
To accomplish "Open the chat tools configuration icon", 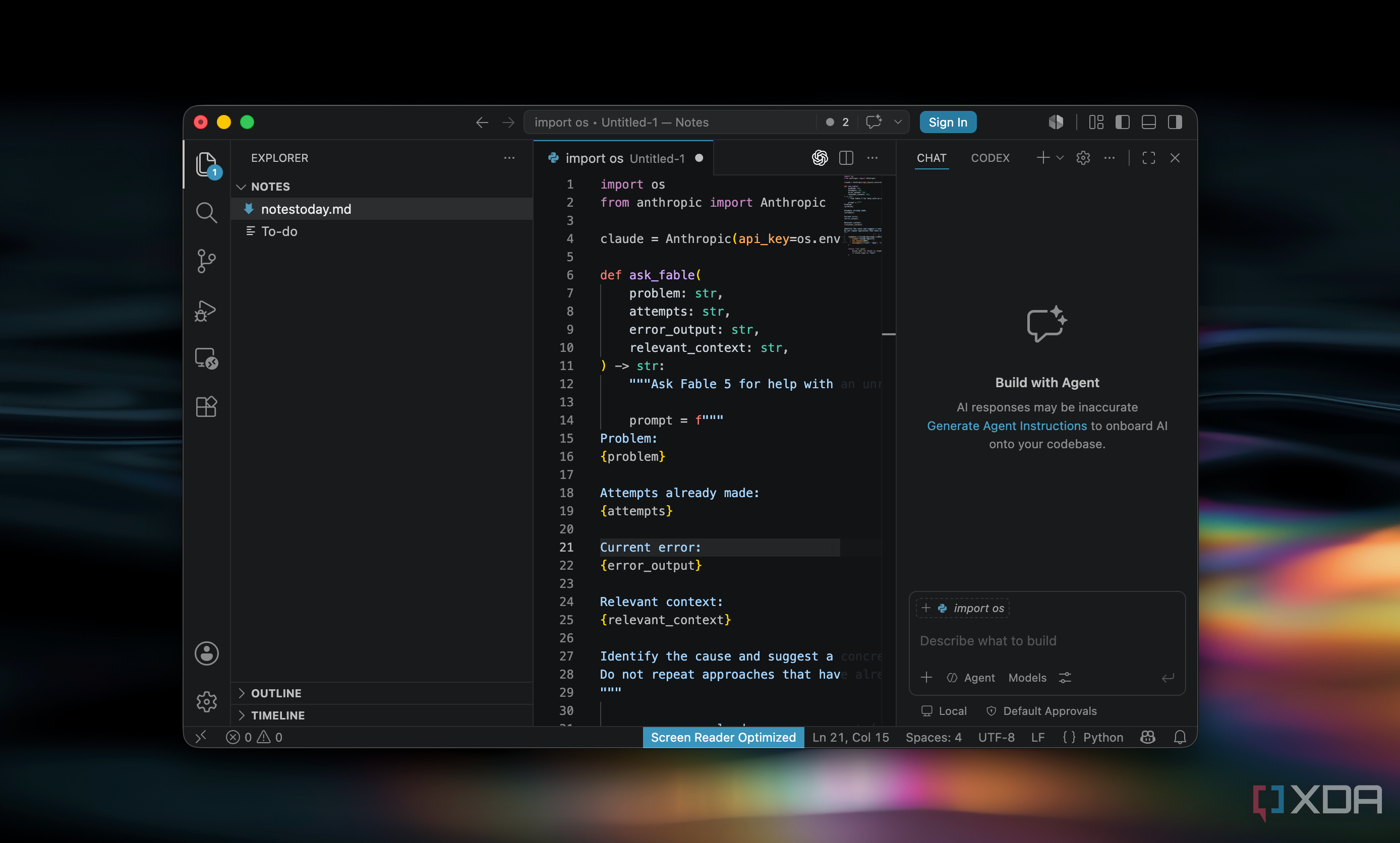I will click(x=1065, y=677).
